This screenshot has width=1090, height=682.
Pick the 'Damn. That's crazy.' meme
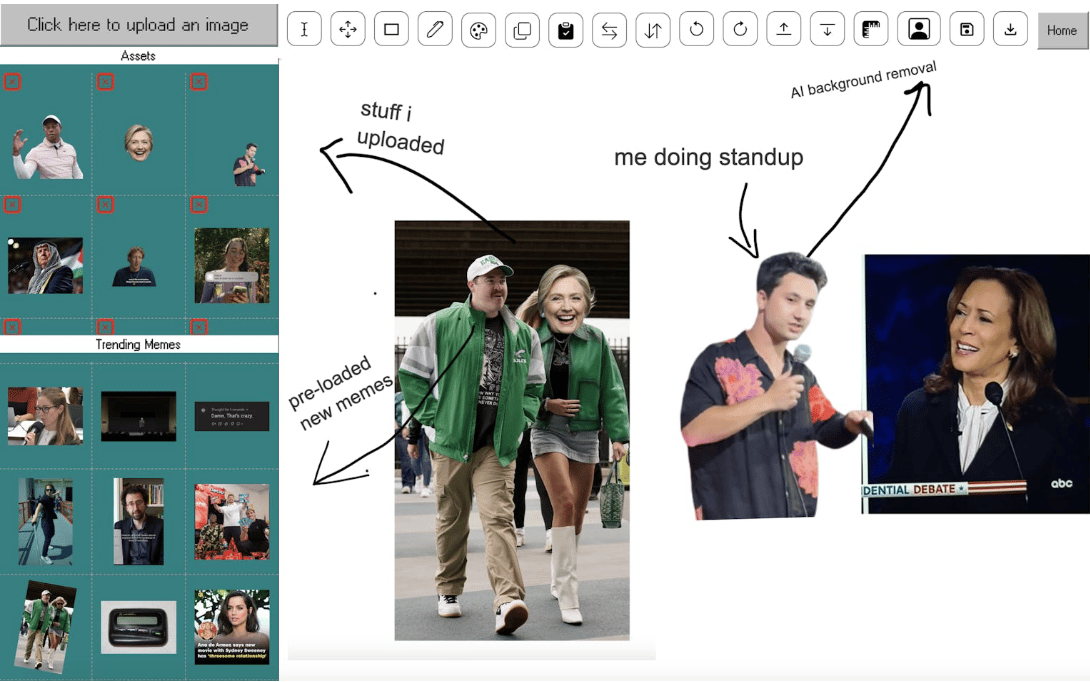tap(232, 416)
